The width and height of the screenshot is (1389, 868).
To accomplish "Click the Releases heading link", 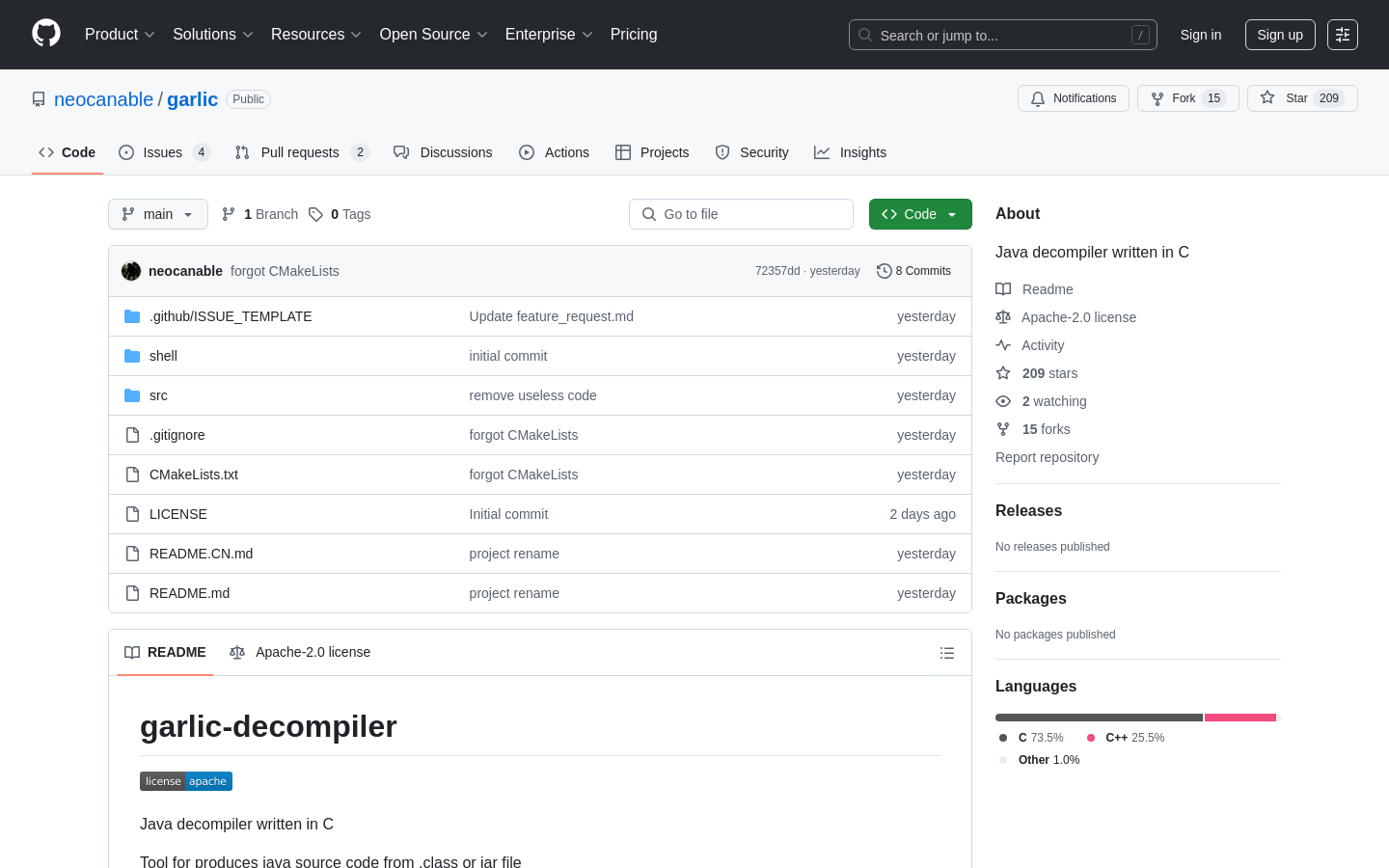I will coord(1028,511).
